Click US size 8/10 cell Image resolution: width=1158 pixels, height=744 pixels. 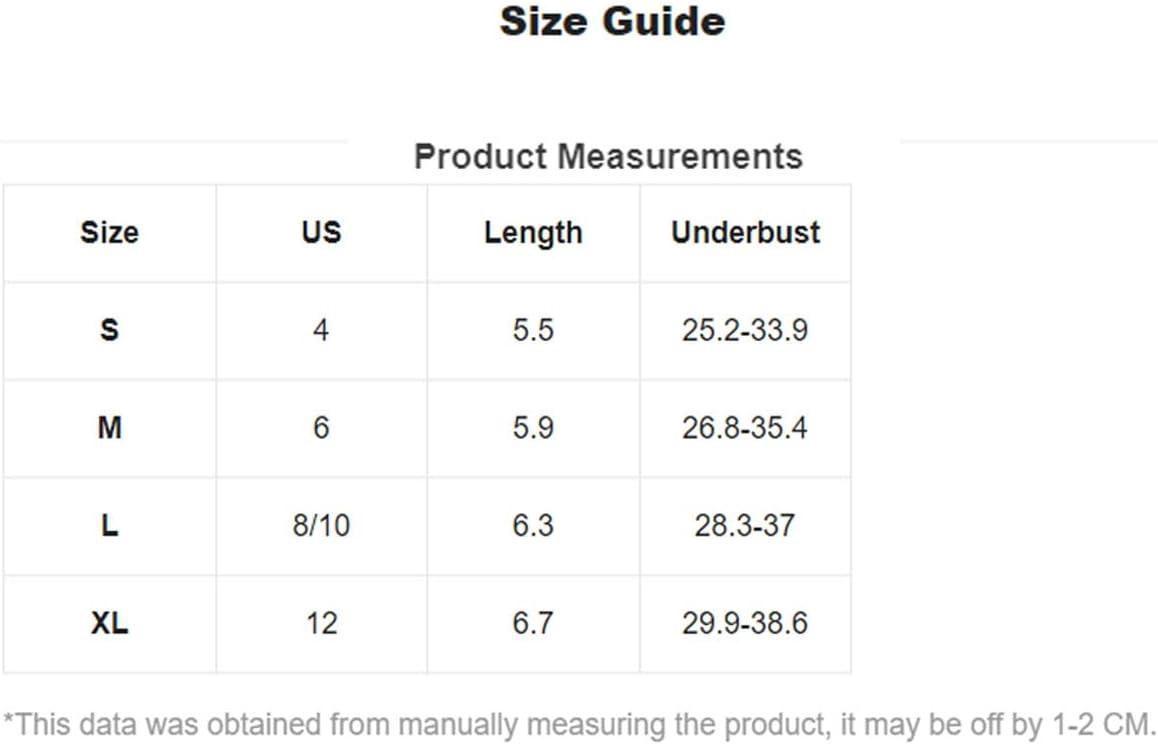click(321, 526)
